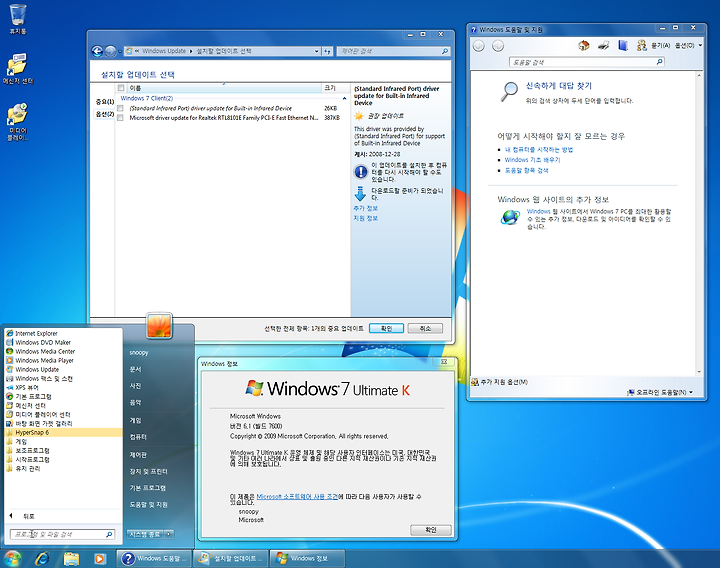
Task: Click the Help window vertical scrollbar
Action: [x=699, y=223]
